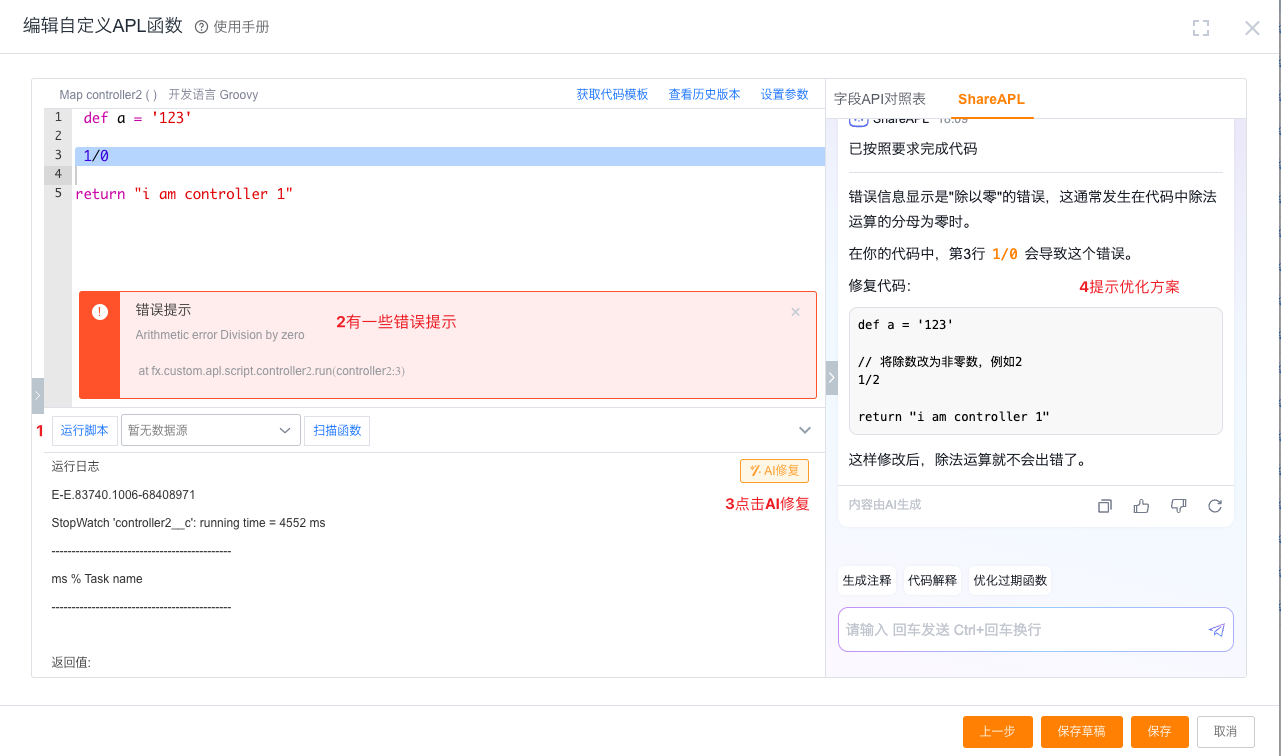
Task: Switch to the 字段API对照表 tab
Action: click(880, 99)
